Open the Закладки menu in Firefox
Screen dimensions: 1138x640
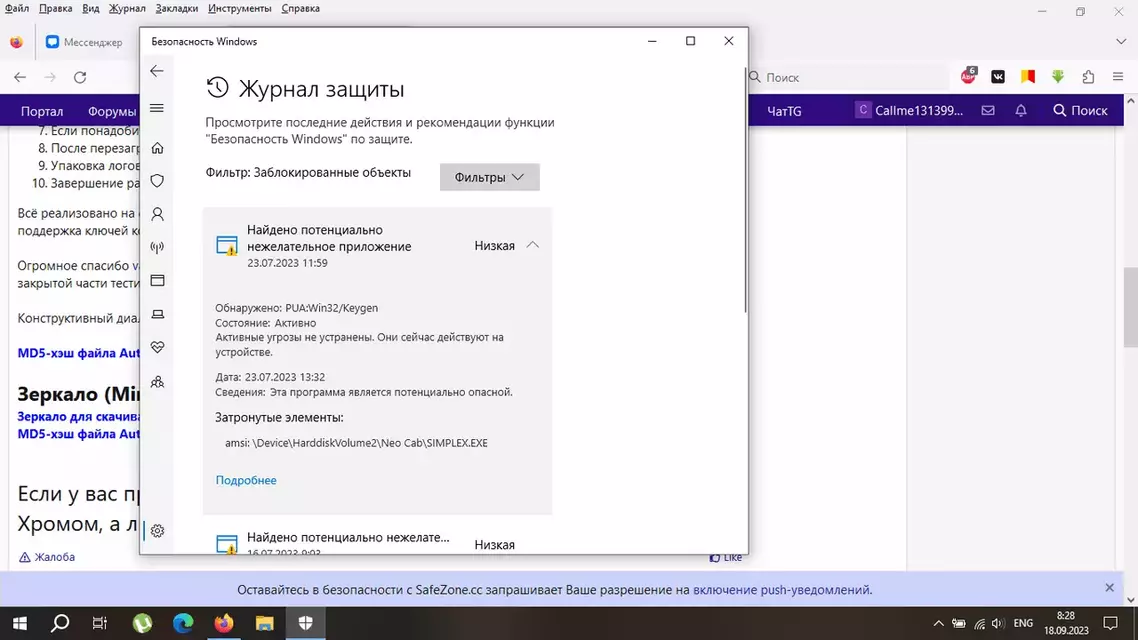pos(176,9)
